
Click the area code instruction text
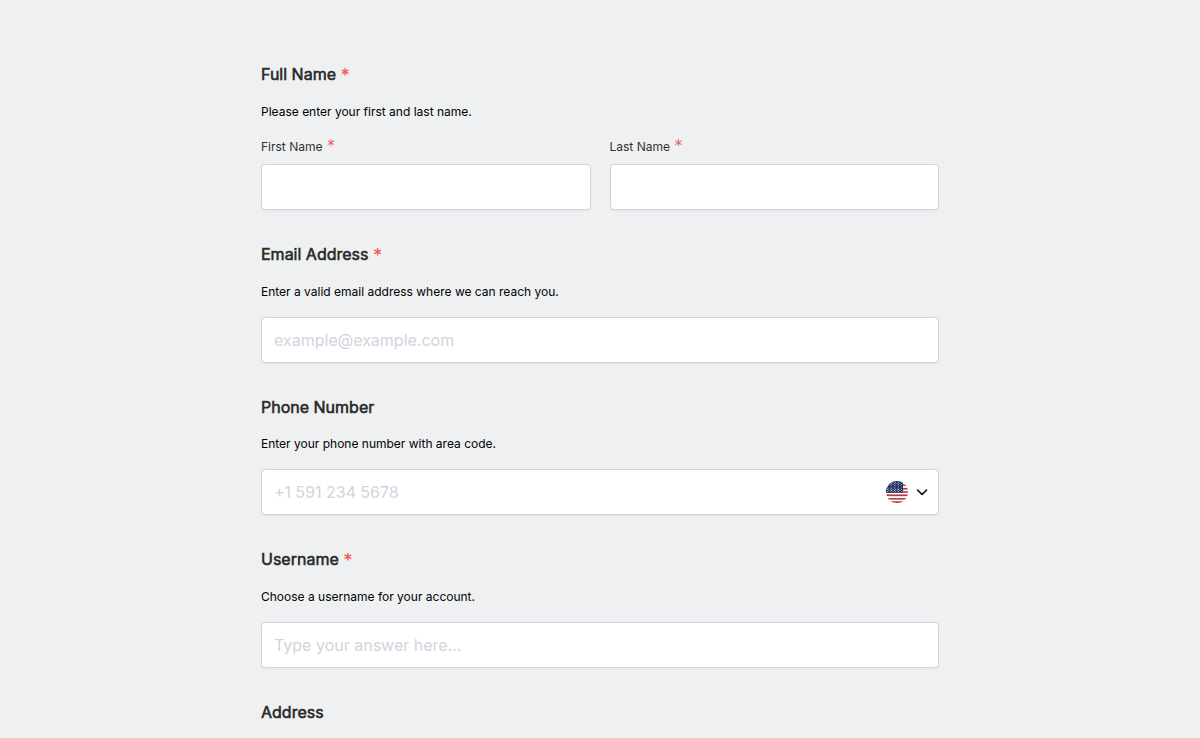coord(376,443)
